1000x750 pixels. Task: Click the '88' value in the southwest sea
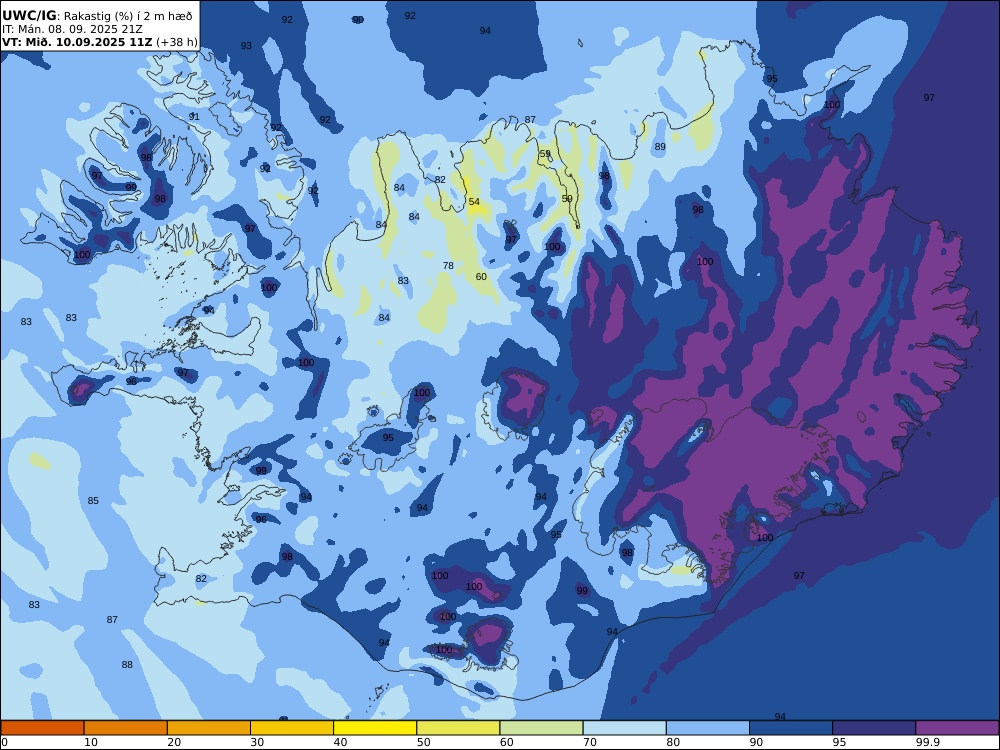(x=127, y=665)
